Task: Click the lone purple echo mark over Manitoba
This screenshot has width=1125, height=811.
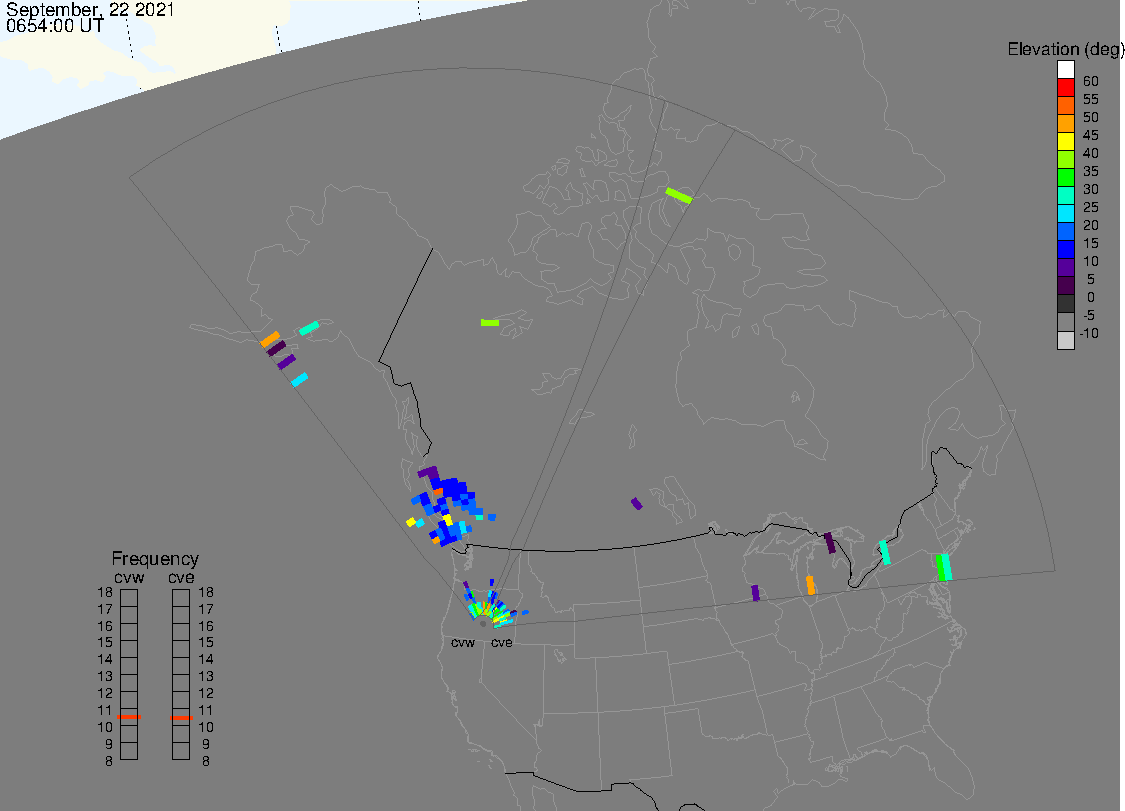Action: coord(636,504)
